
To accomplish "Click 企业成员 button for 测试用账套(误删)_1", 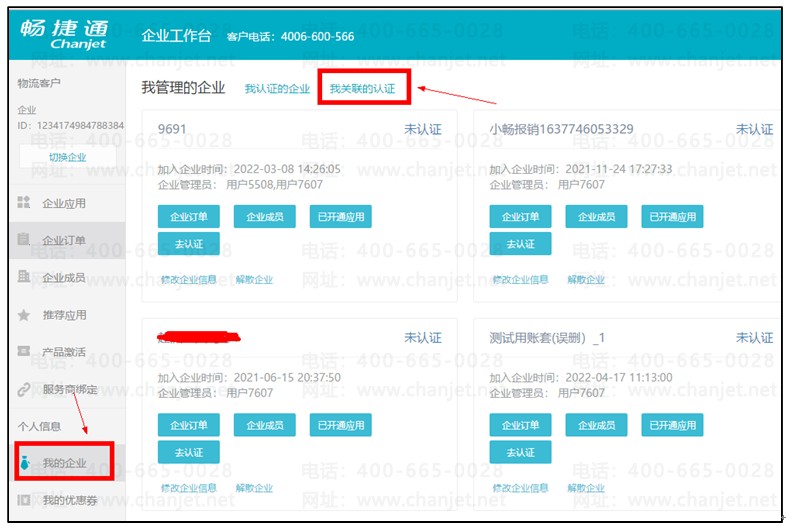I will (x=597, y=425).
